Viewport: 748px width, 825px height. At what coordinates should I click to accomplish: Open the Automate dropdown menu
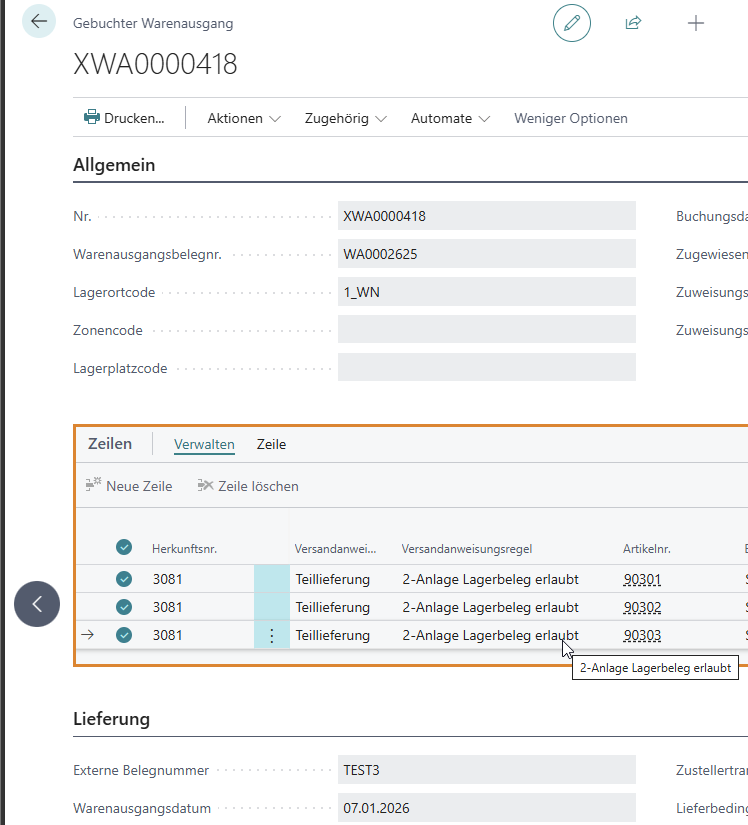[450, 118]
